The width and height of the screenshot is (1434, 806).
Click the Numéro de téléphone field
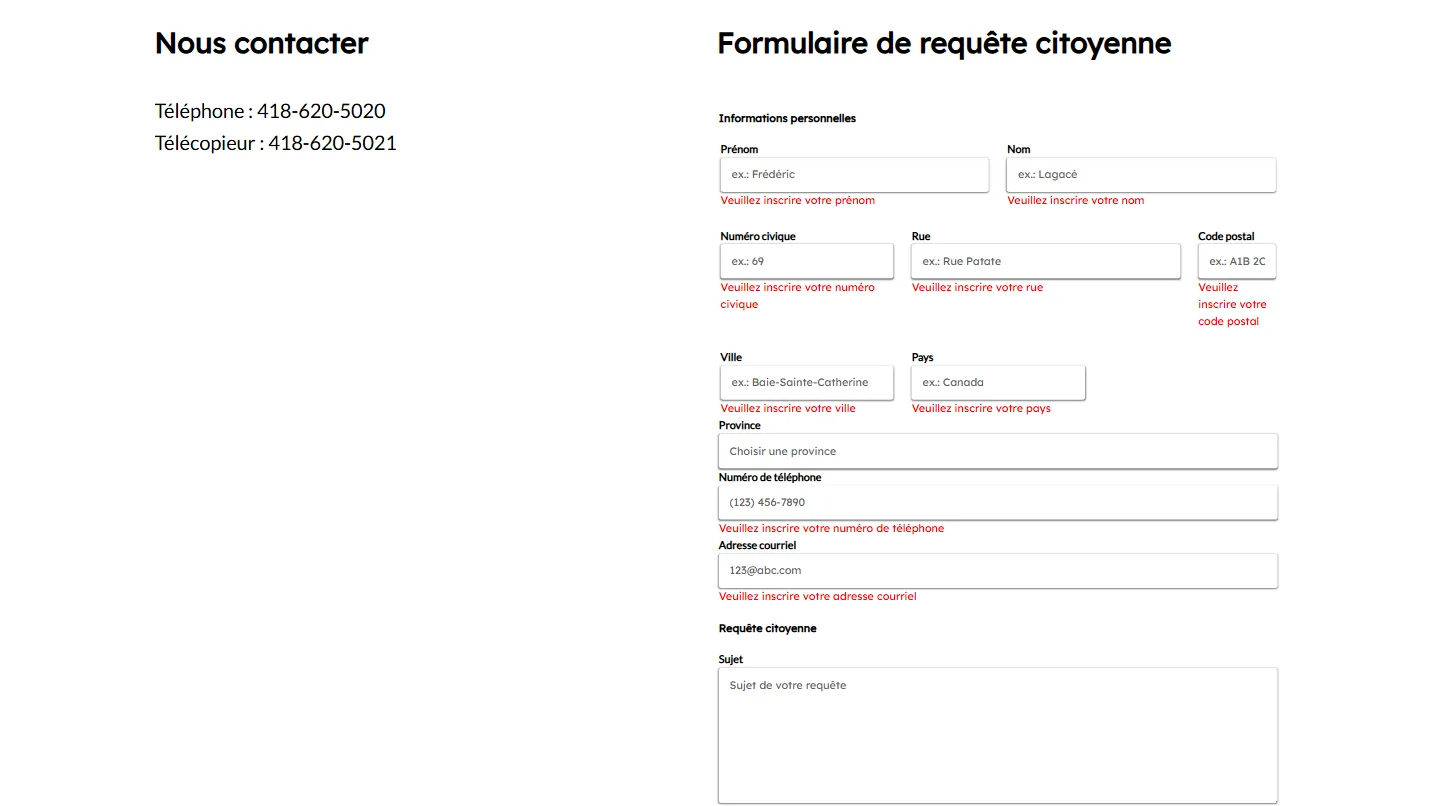(x=998, y=502)
